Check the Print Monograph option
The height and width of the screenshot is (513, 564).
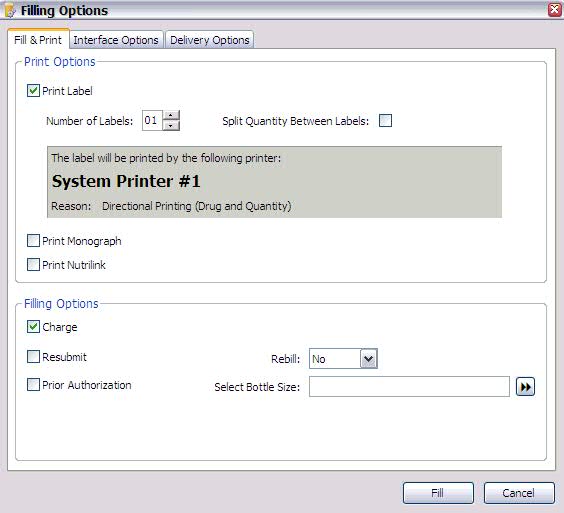[x=33, y=241]
